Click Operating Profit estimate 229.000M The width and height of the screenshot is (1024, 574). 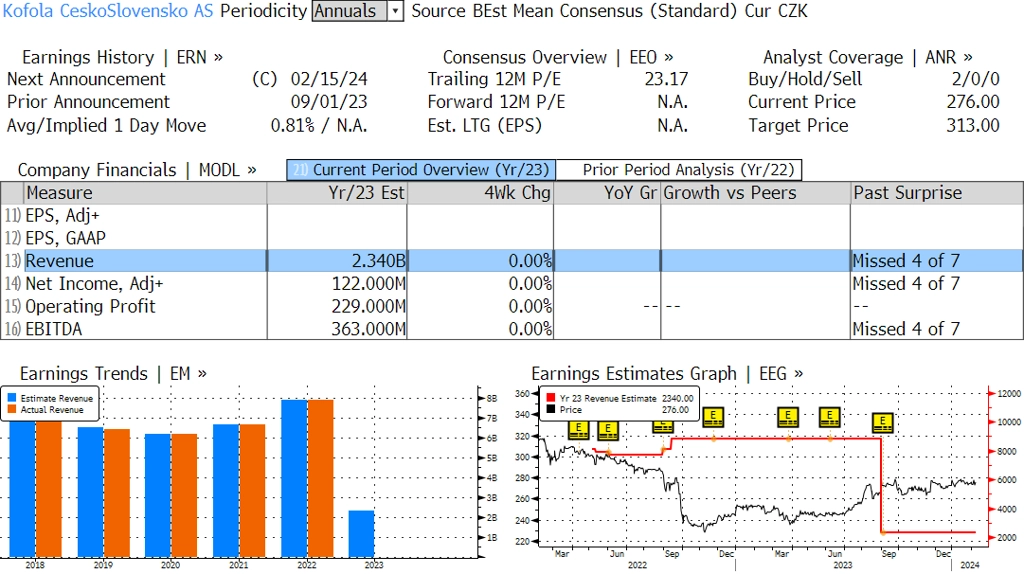(368, 306)
